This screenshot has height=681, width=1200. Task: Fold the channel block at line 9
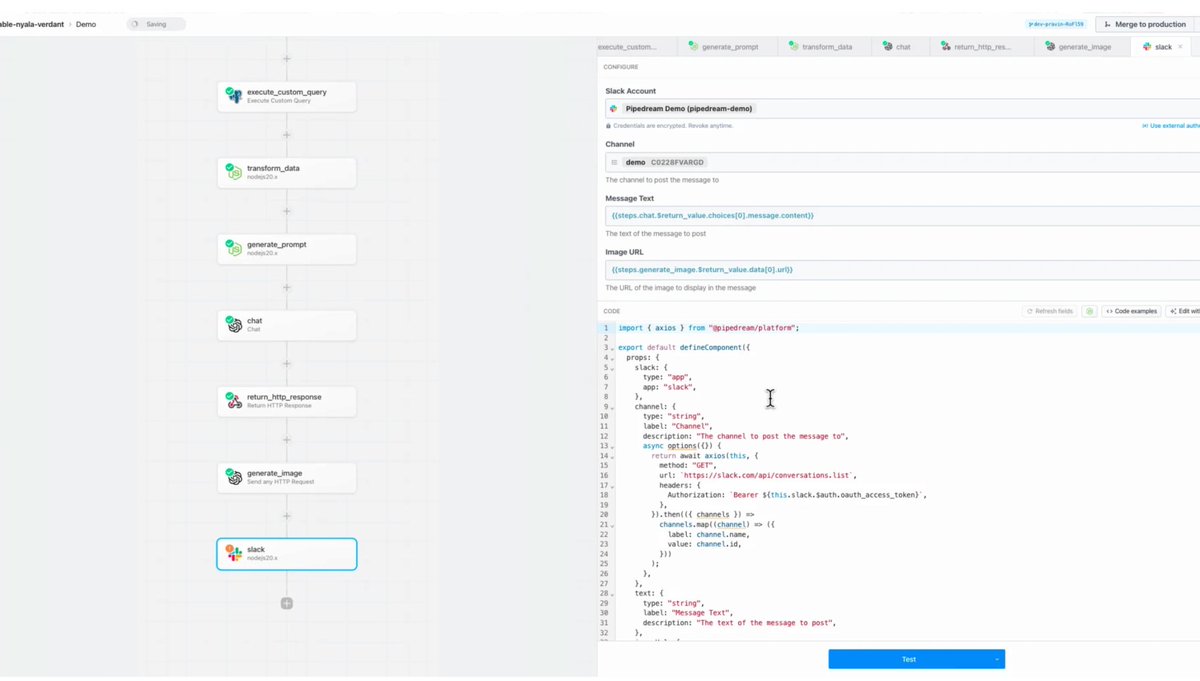coord(611,407)
